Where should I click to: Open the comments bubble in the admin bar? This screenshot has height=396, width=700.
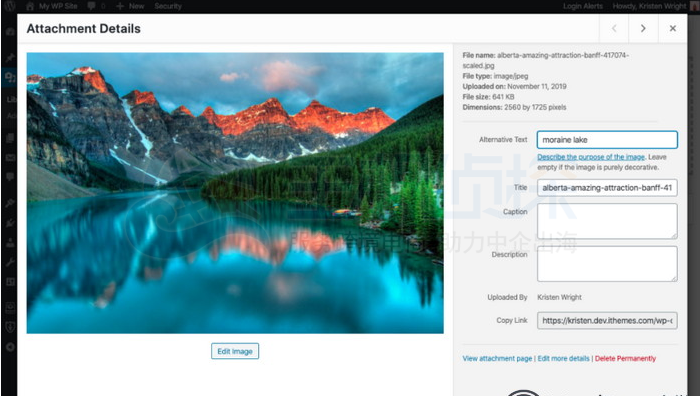(x=92, y=6)
